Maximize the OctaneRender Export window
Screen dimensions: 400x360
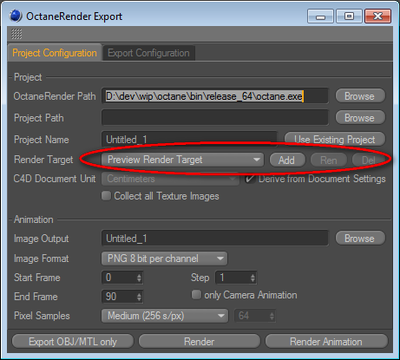click(349, 16)
